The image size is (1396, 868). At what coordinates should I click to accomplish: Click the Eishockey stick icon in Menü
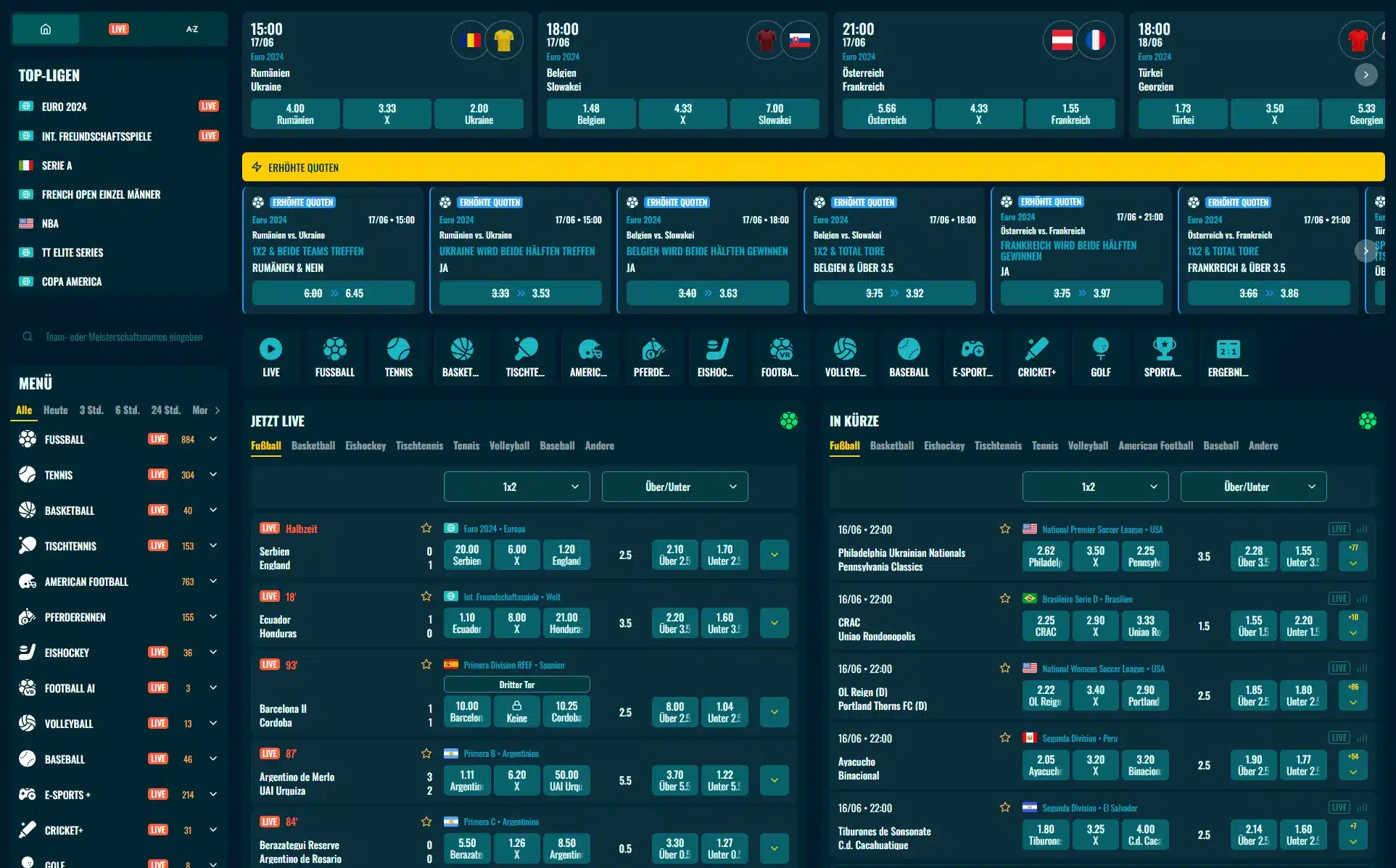click(x=28, y=652)
